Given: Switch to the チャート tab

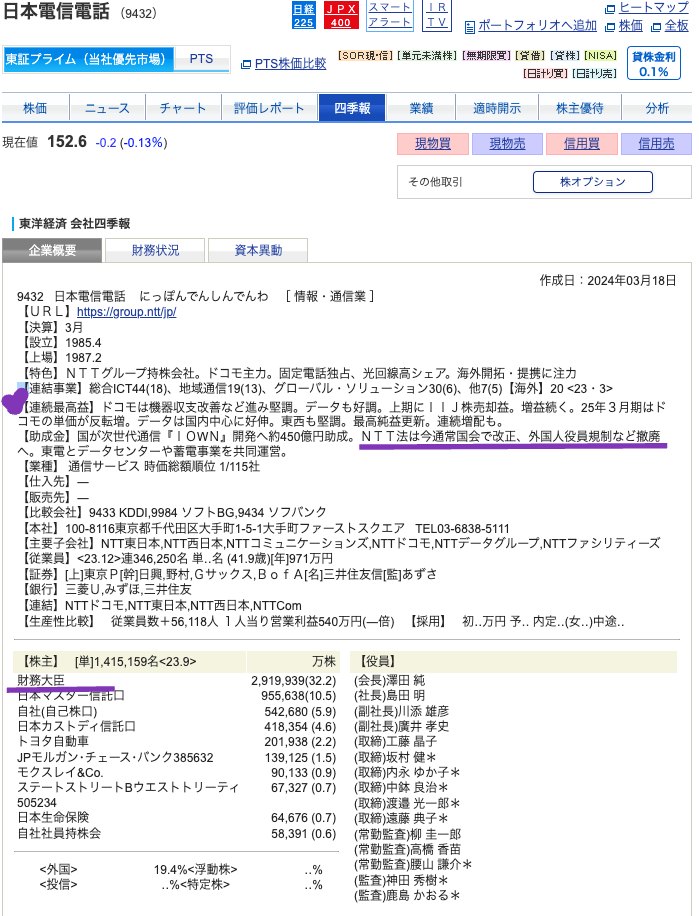Looking at the screenshot, I should point(183,108).
